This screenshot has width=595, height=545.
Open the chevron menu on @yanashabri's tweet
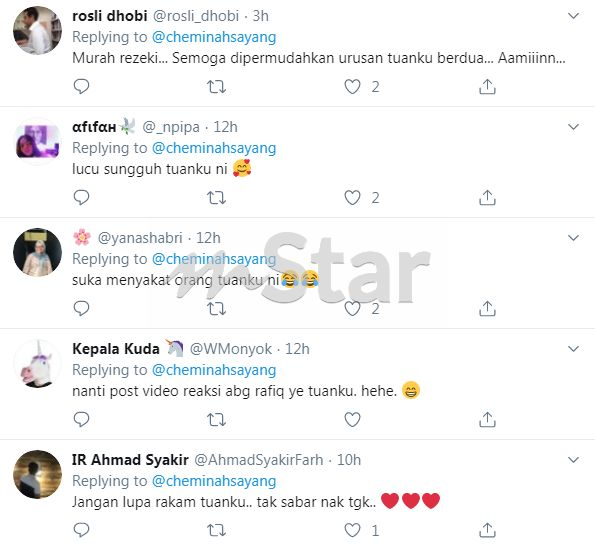pos(573,238)
